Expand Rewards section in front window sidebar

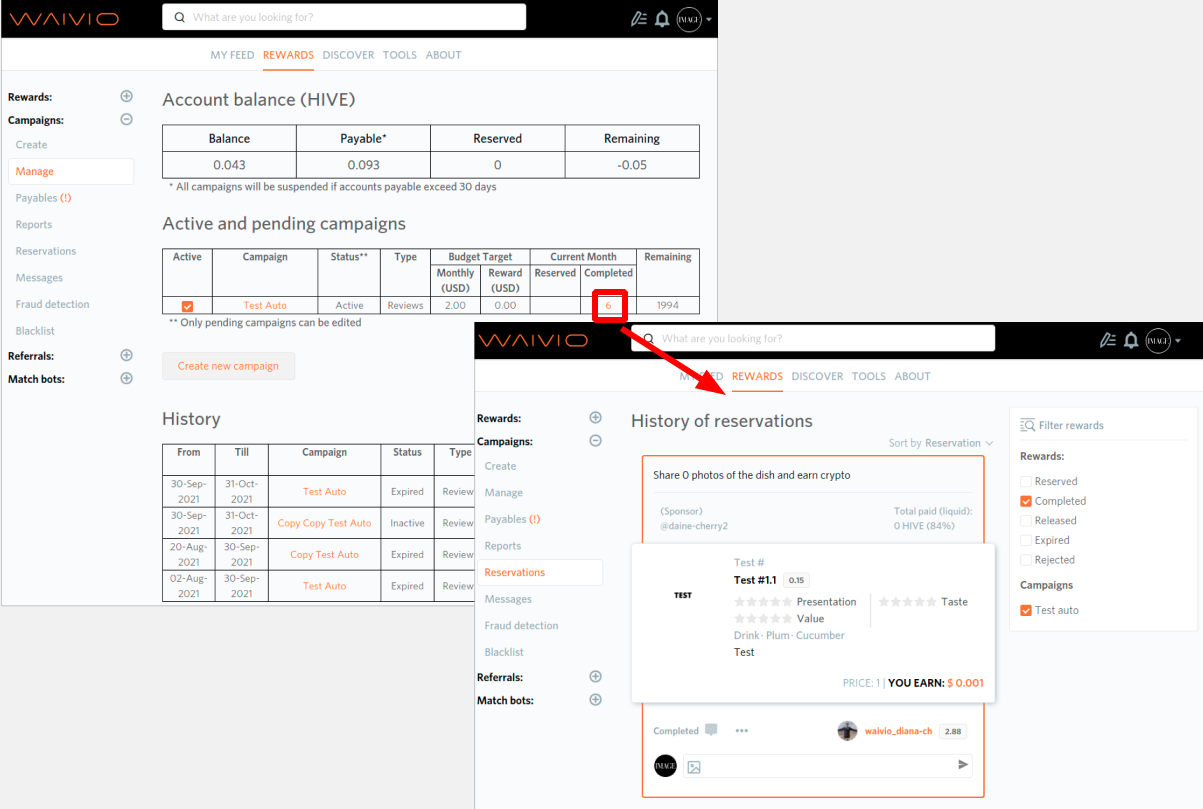point(595,418)
